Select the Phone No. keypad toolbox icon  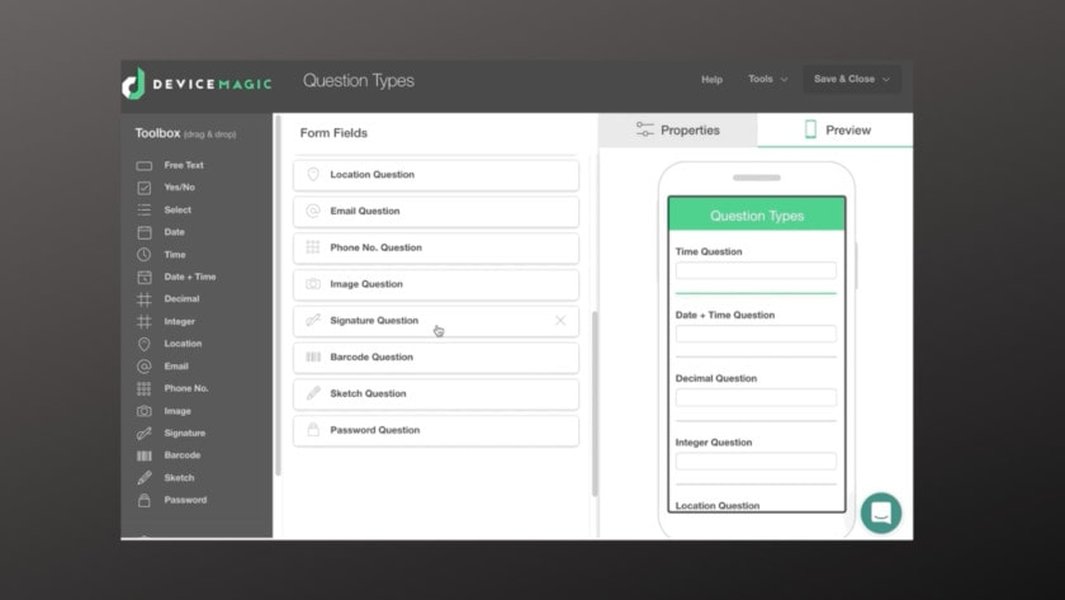point(144,389)
